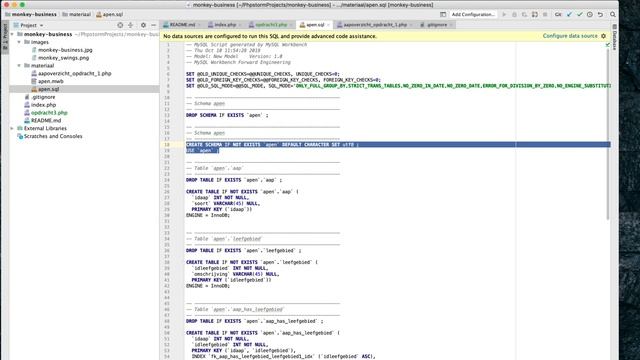This screenshot has height=360, width=640.
Task: Open the Database tool window strip
Action: [x=615, y=37]
